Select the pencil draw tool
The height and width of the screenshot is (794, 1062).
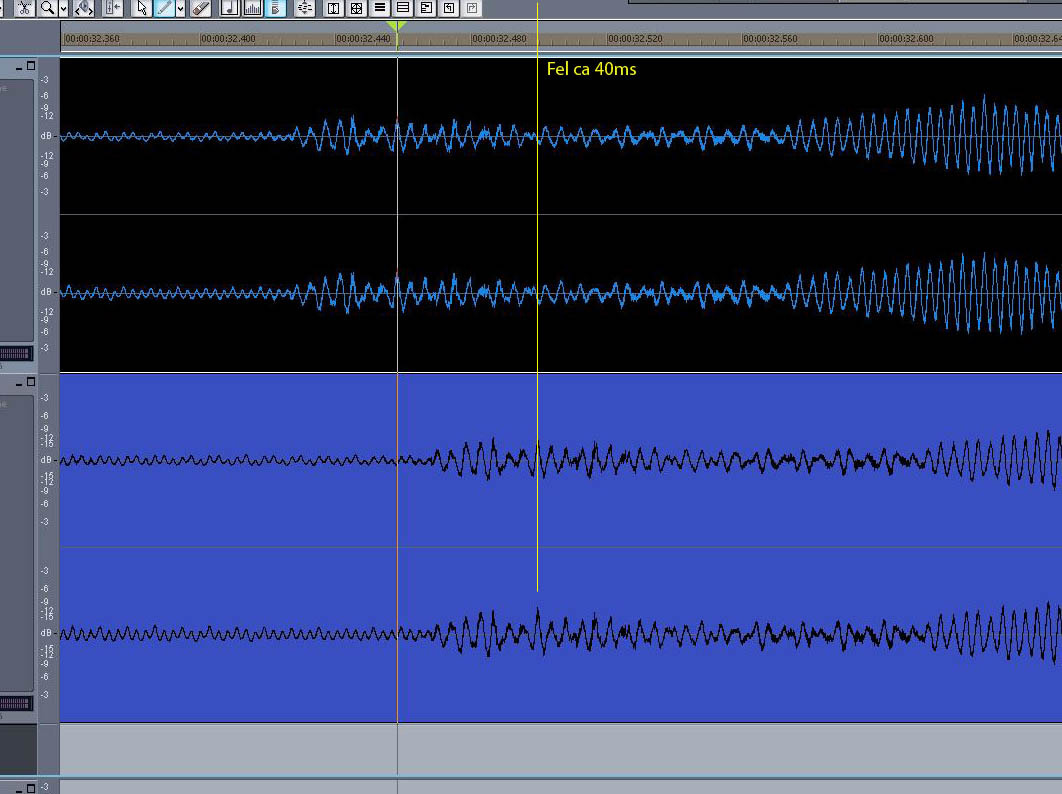164,8
